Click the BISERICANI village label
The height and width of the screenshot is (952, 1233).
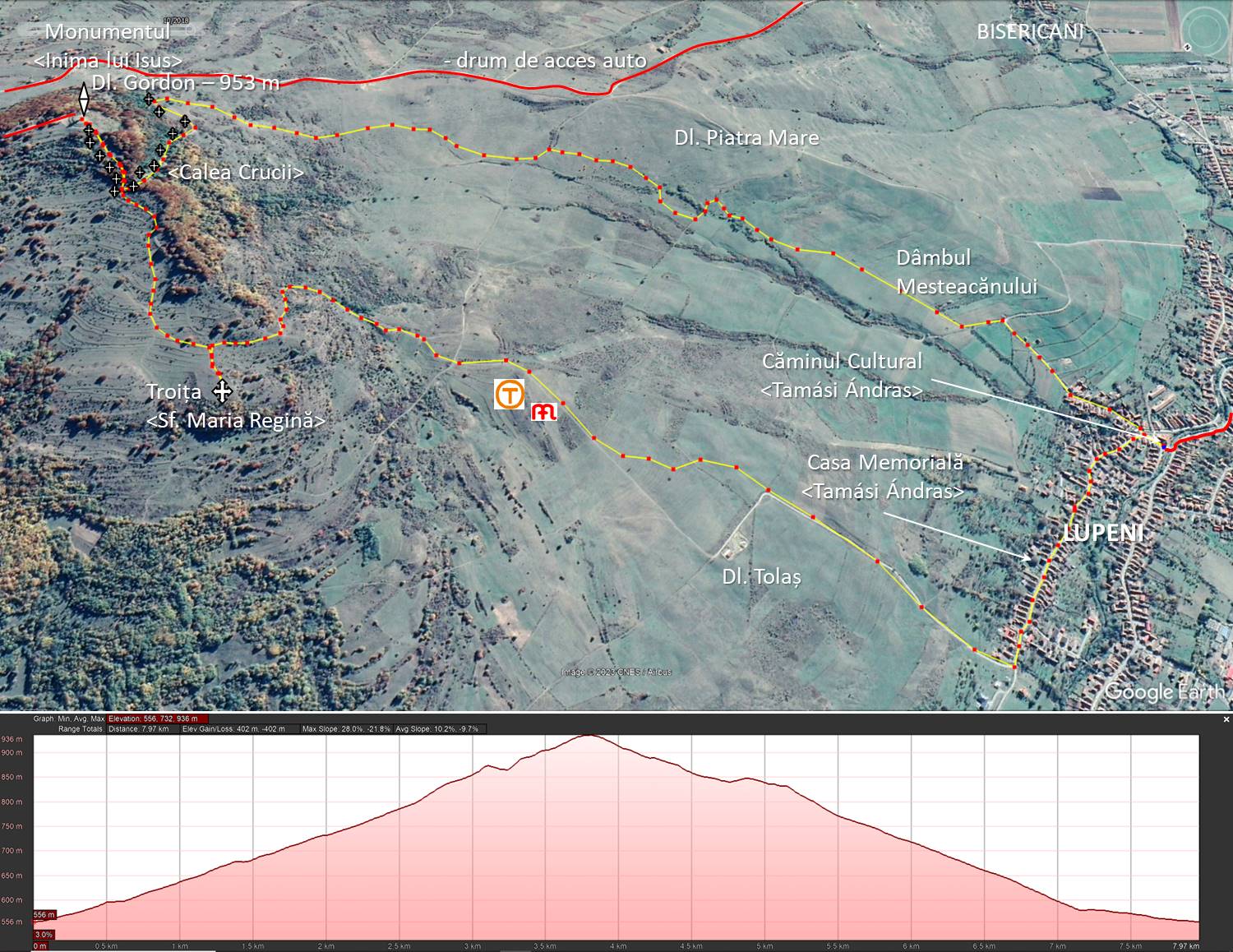coord(1029,32)
